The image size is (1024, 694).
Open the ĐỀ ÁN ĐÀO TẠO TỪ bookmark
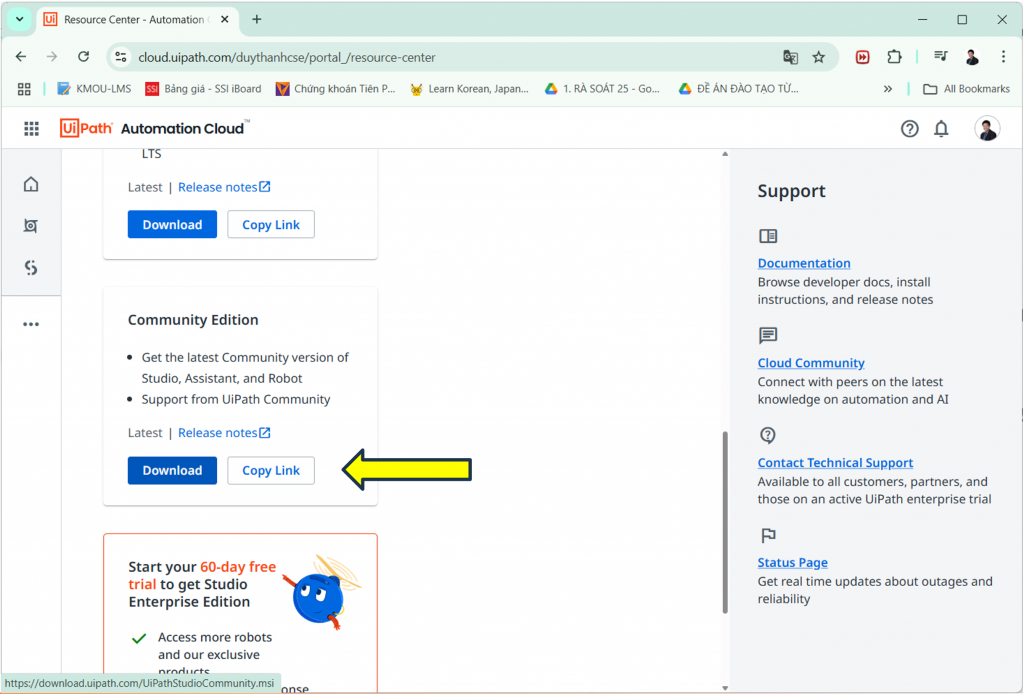(739, 89)
